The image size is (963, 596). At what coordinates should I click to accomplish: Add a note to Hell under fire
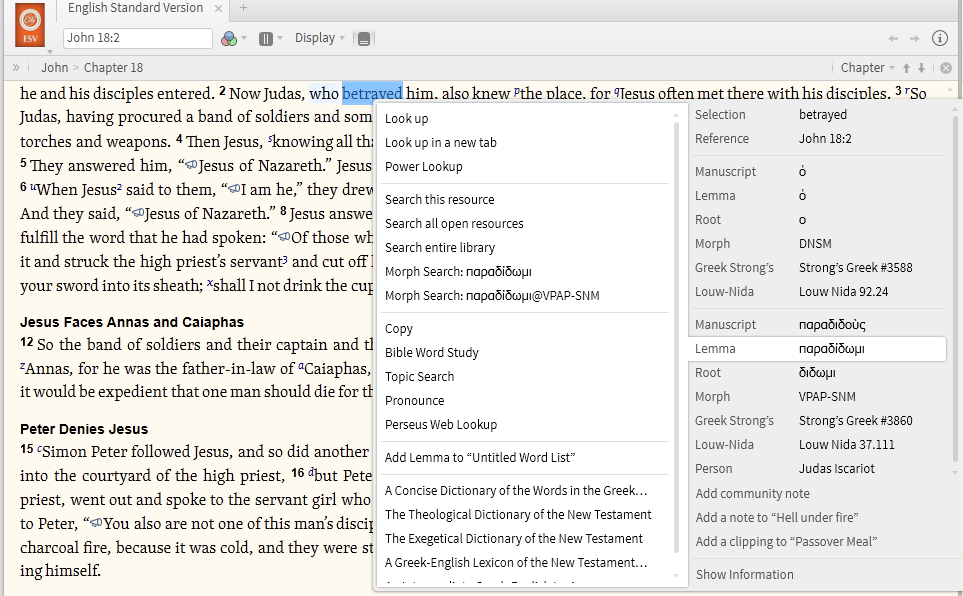[x=777, y=518]
